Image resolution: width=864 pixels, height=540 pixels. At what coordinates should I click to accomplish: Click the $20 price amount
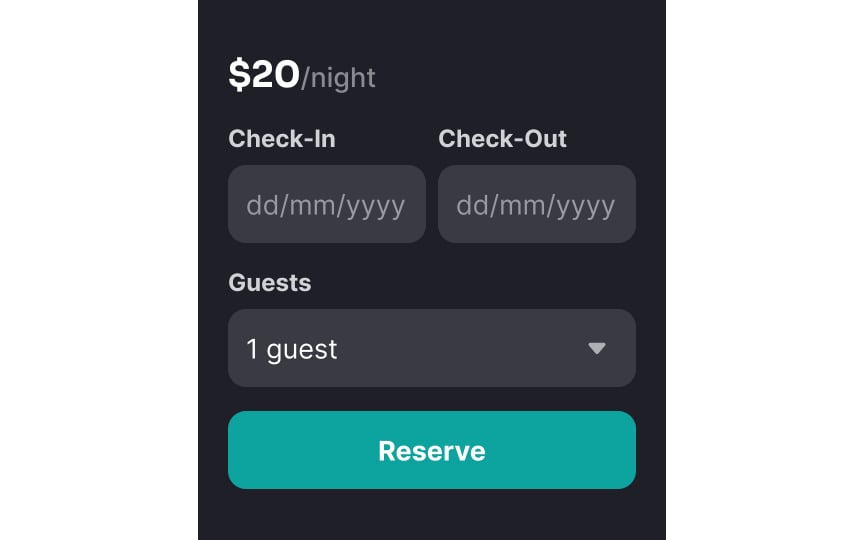(264, 74)
